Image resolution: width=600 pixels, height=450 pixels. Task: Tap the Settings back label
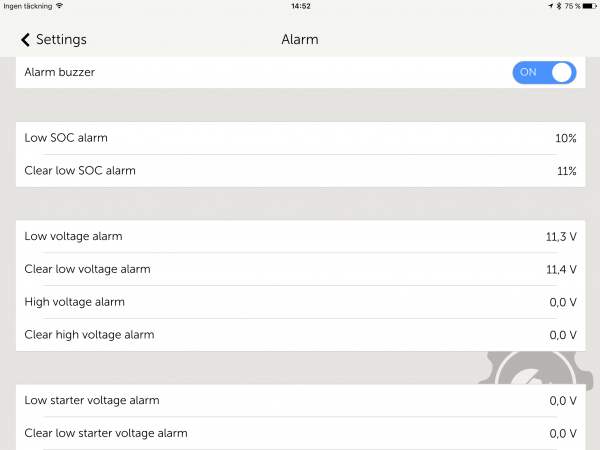[61, 40]
